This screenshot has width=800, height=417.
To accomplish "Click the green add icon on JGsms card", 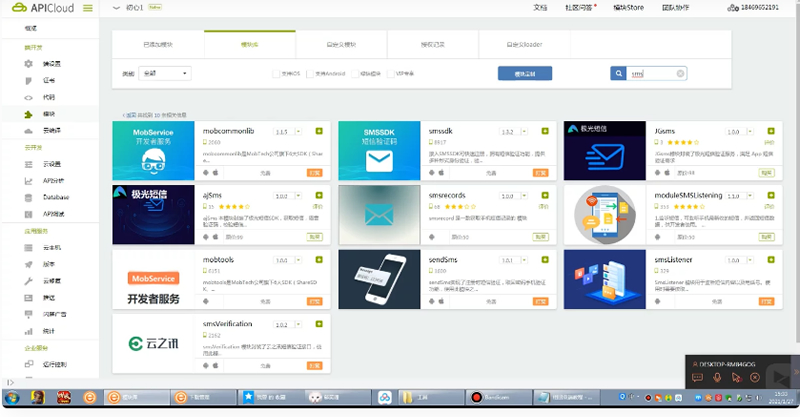I will pyautogui.click(x=771, y=131).
